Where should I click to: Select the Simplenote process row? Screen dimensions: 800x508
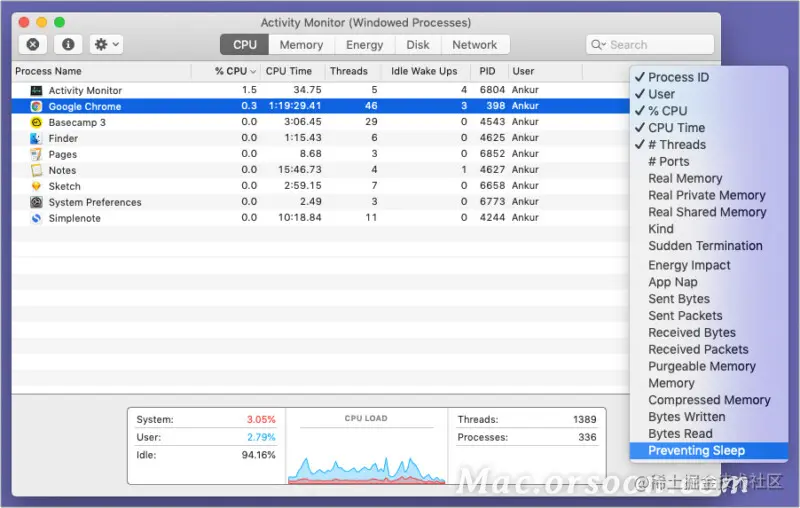tap(320, 218)
